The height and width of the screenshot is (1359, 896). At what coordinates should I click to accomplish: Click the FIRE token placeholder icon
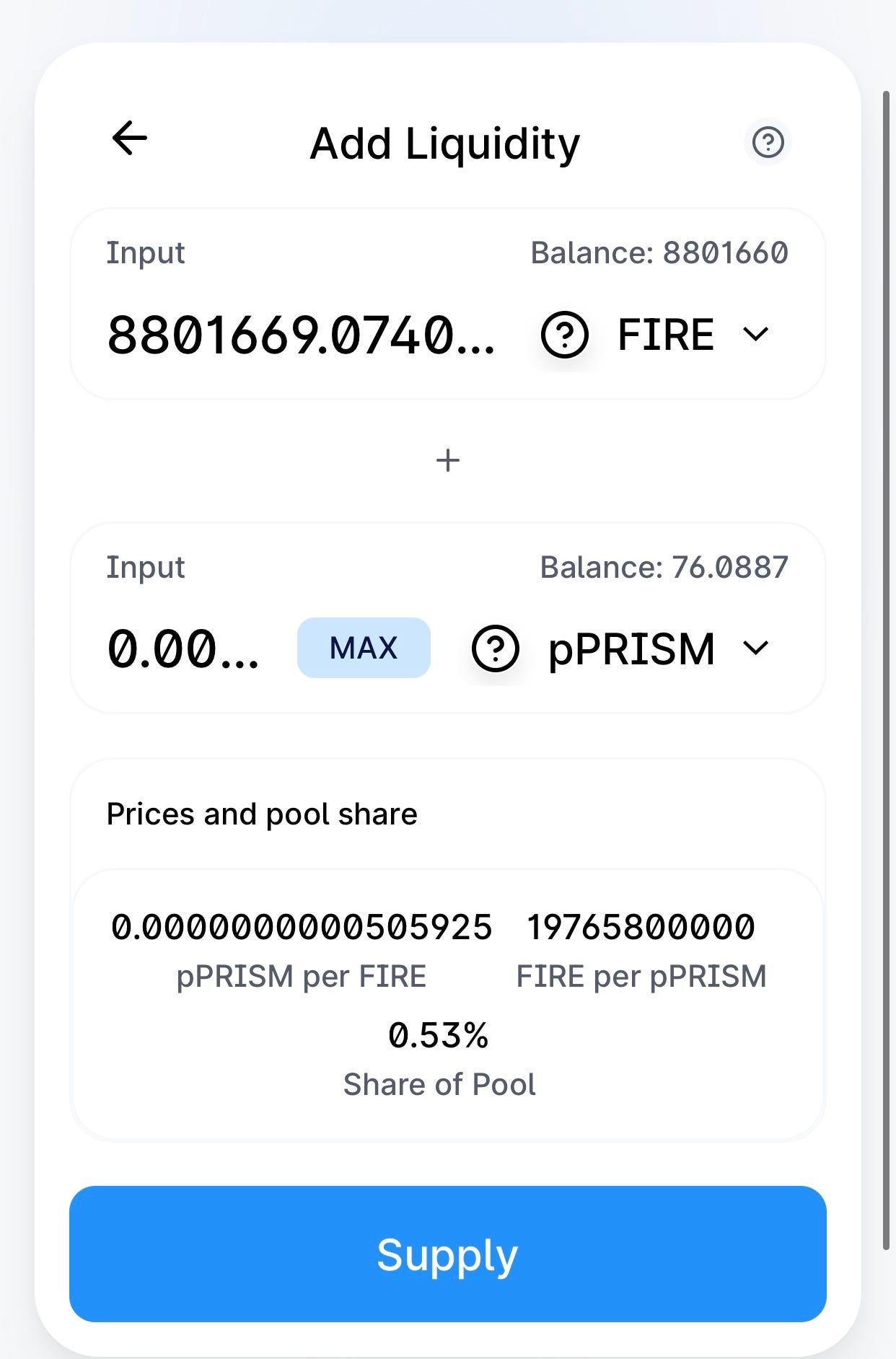point(565,335)
